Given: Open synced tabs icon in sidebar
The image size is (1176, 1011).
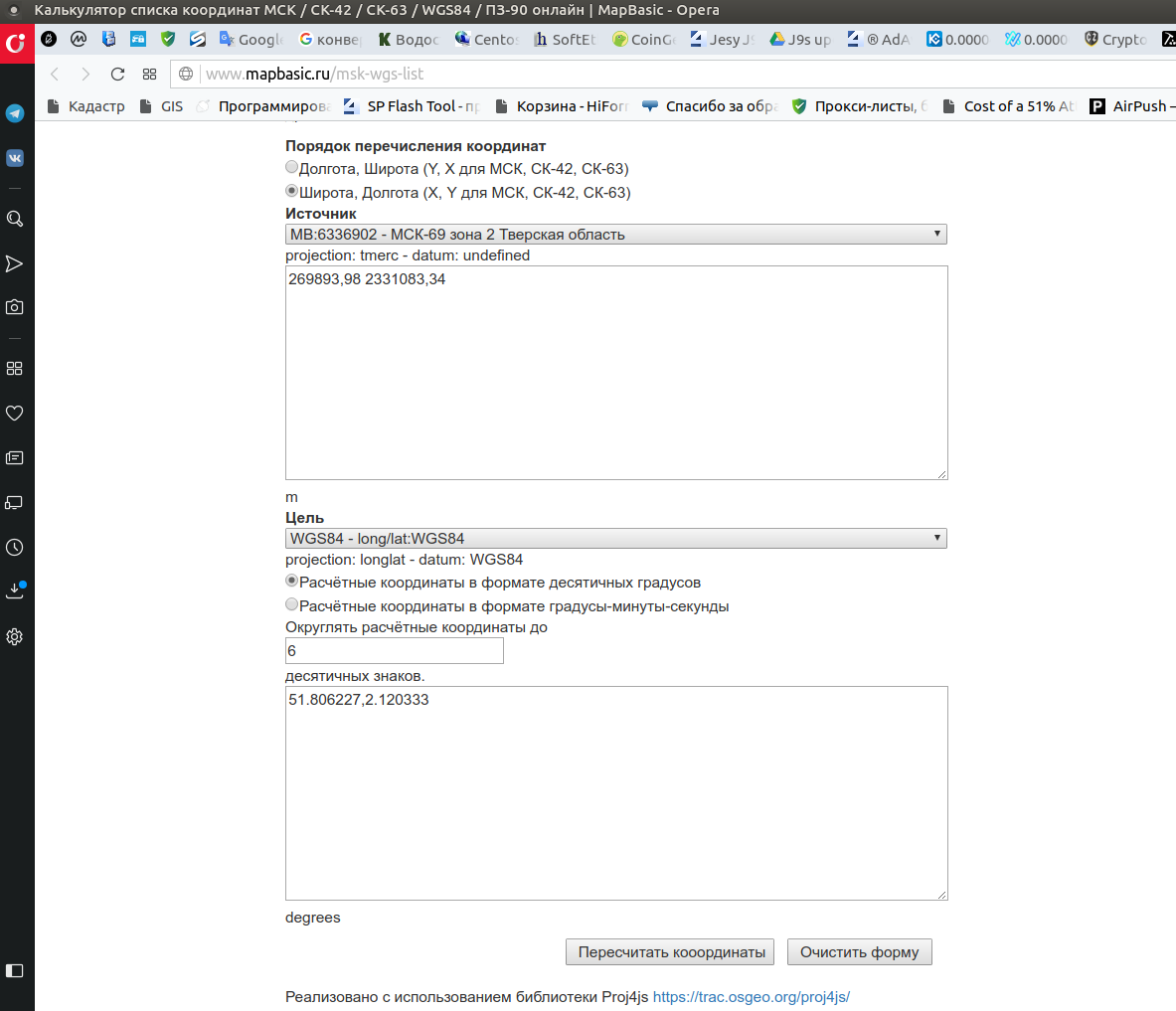Looking at the screenshot, I should [x=15, y=502].
